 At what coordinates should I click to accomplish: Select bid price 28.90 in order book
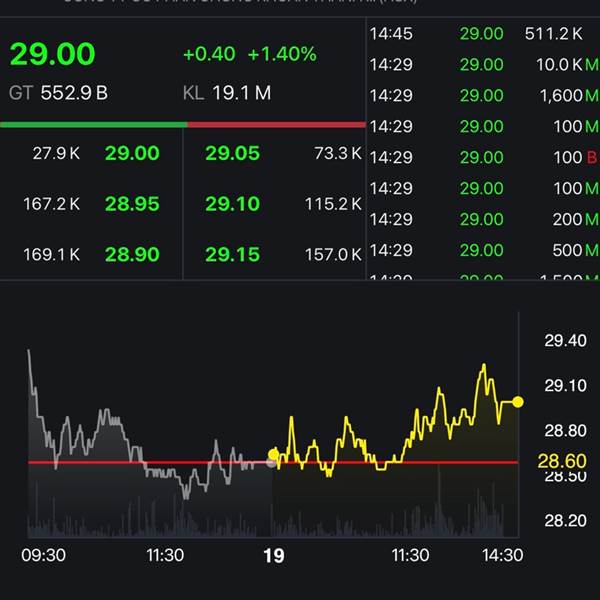132,254
